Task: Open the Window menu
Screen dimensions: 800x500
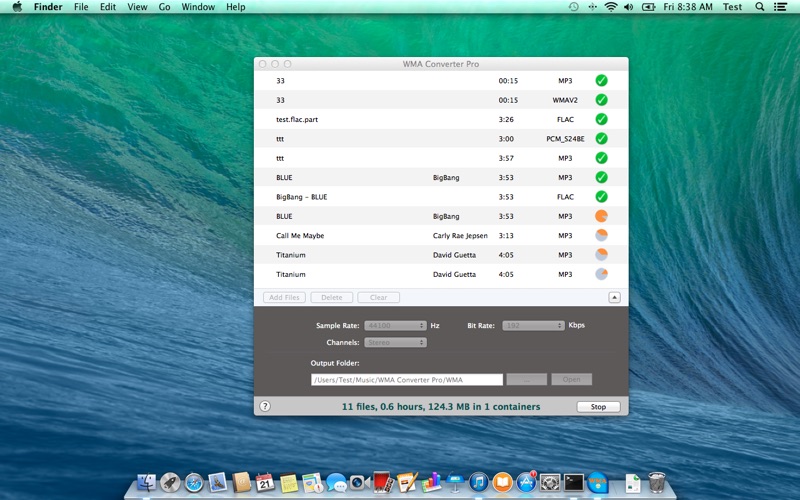Action: click(198, 7)
